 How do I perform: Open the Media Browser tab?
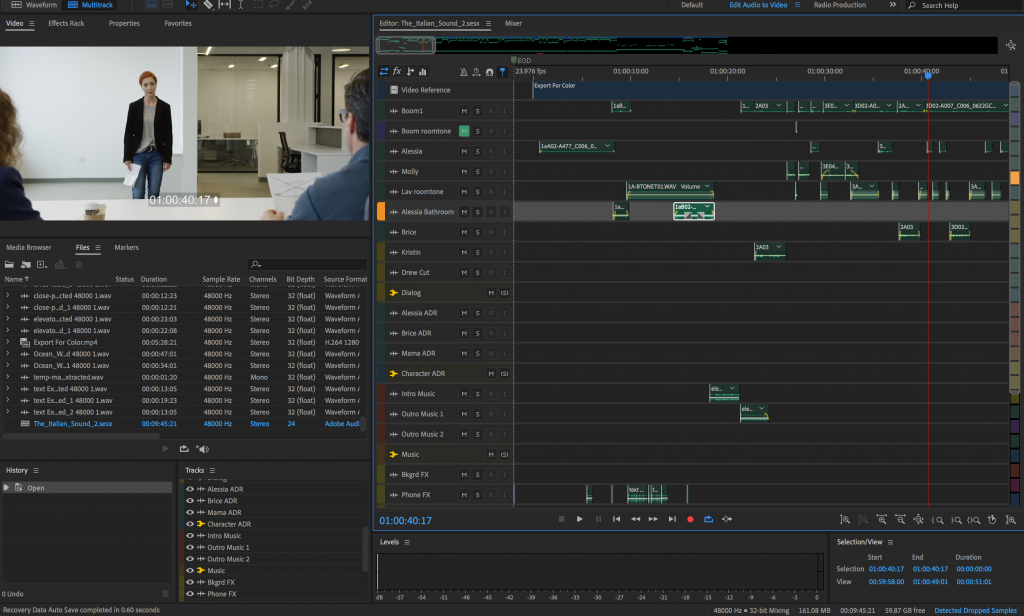[29, 248]
